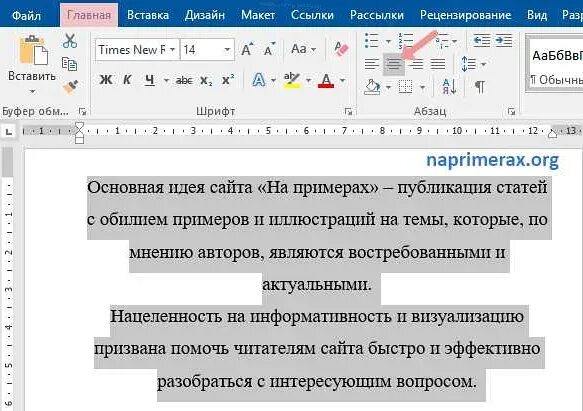Screen dimensions: 583x411
Task: Switch to the Главная ribbon tab
Action: coord(89,15)
